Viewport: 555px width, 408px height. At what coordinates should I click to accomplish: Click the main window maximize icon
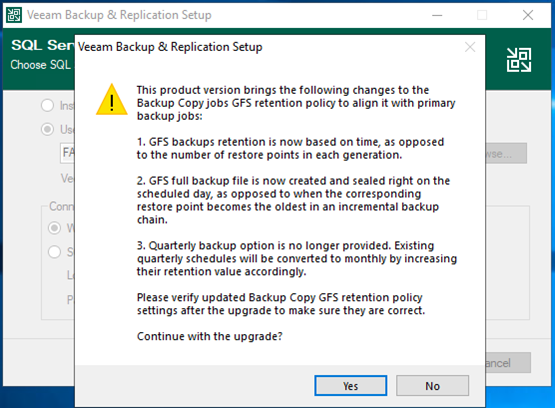[482, 15]
